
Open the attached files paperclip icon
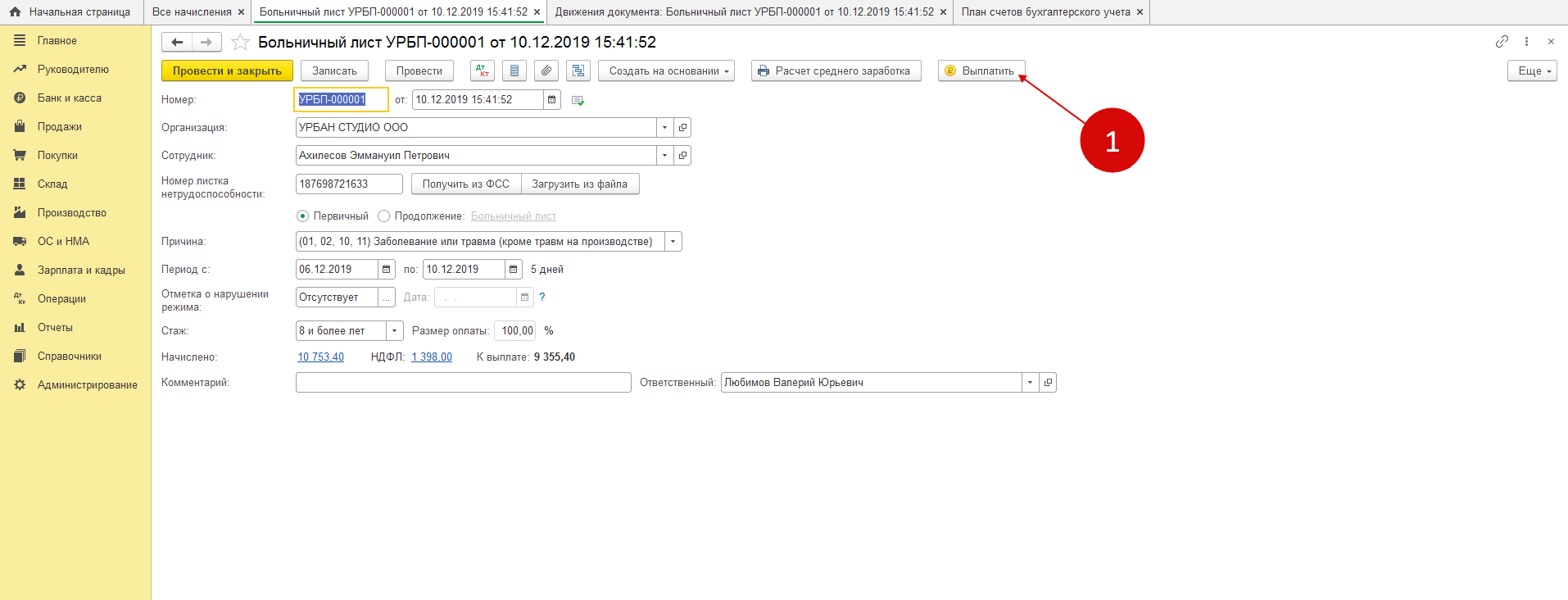tap(546, 71)
